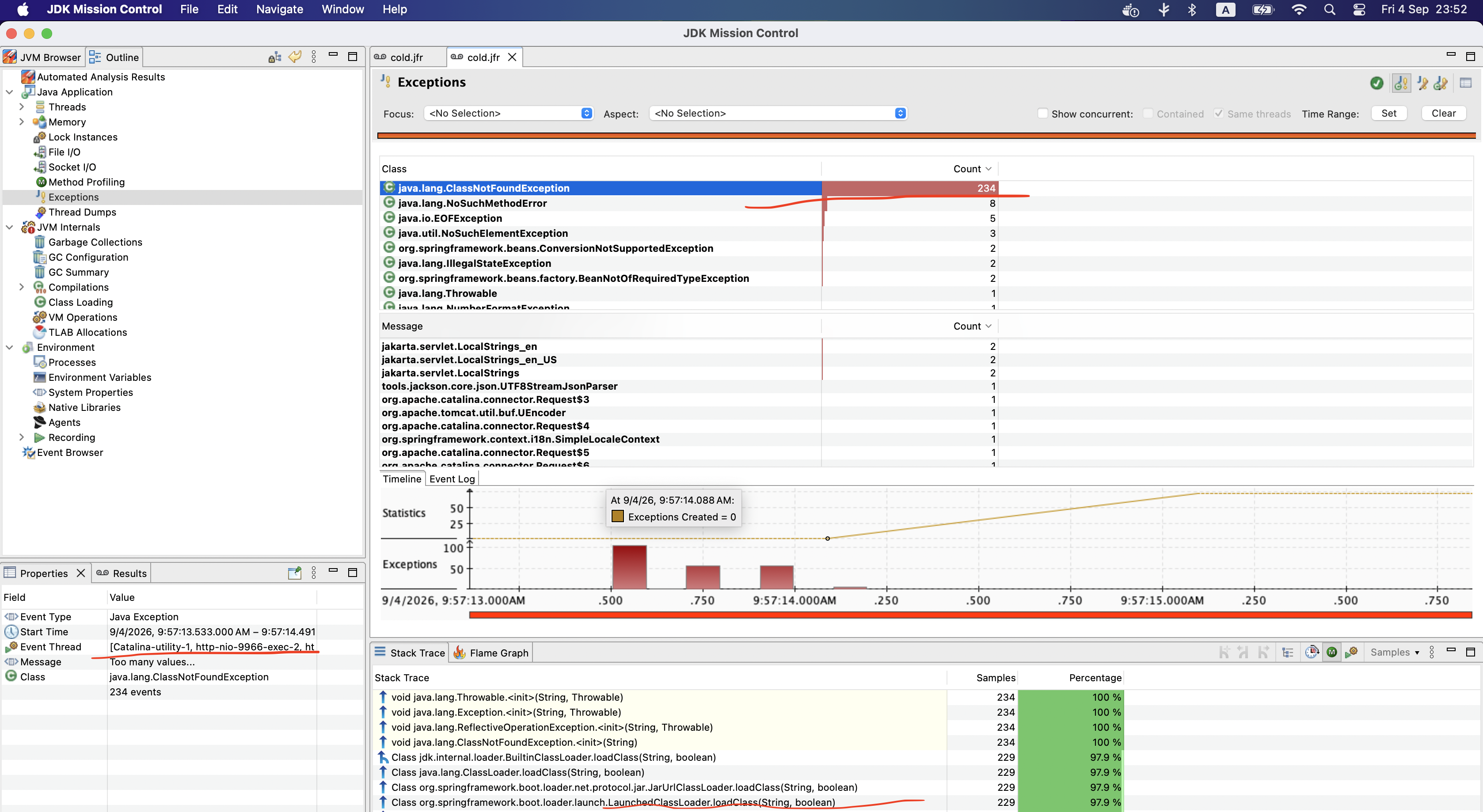Click the tallest exceptions bar in the timeline
1483x812 pixels.
click(x=629, y=567)
